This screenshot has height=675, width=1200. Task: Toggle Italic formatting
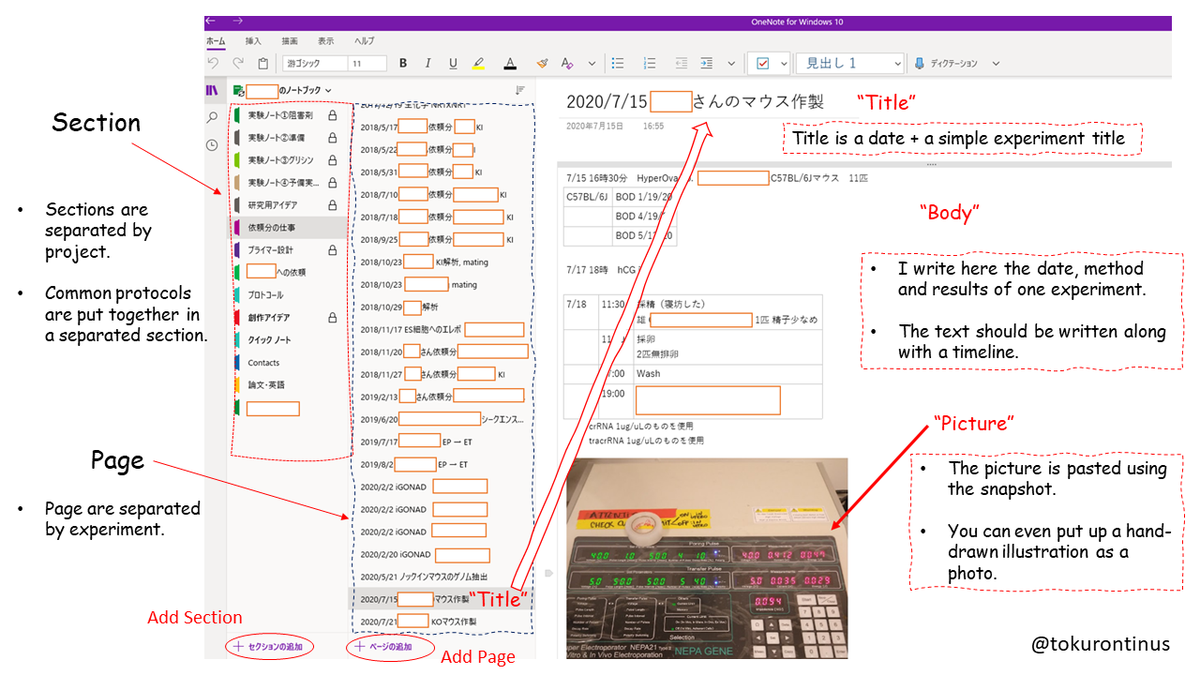[428, 63]
